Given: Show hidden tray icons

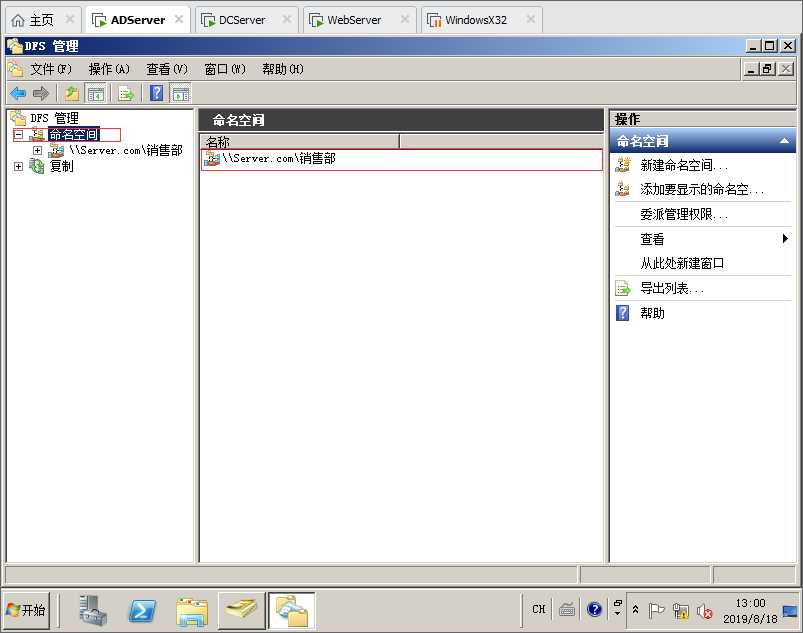Looking at the screenshot, I should coord(636,609).
